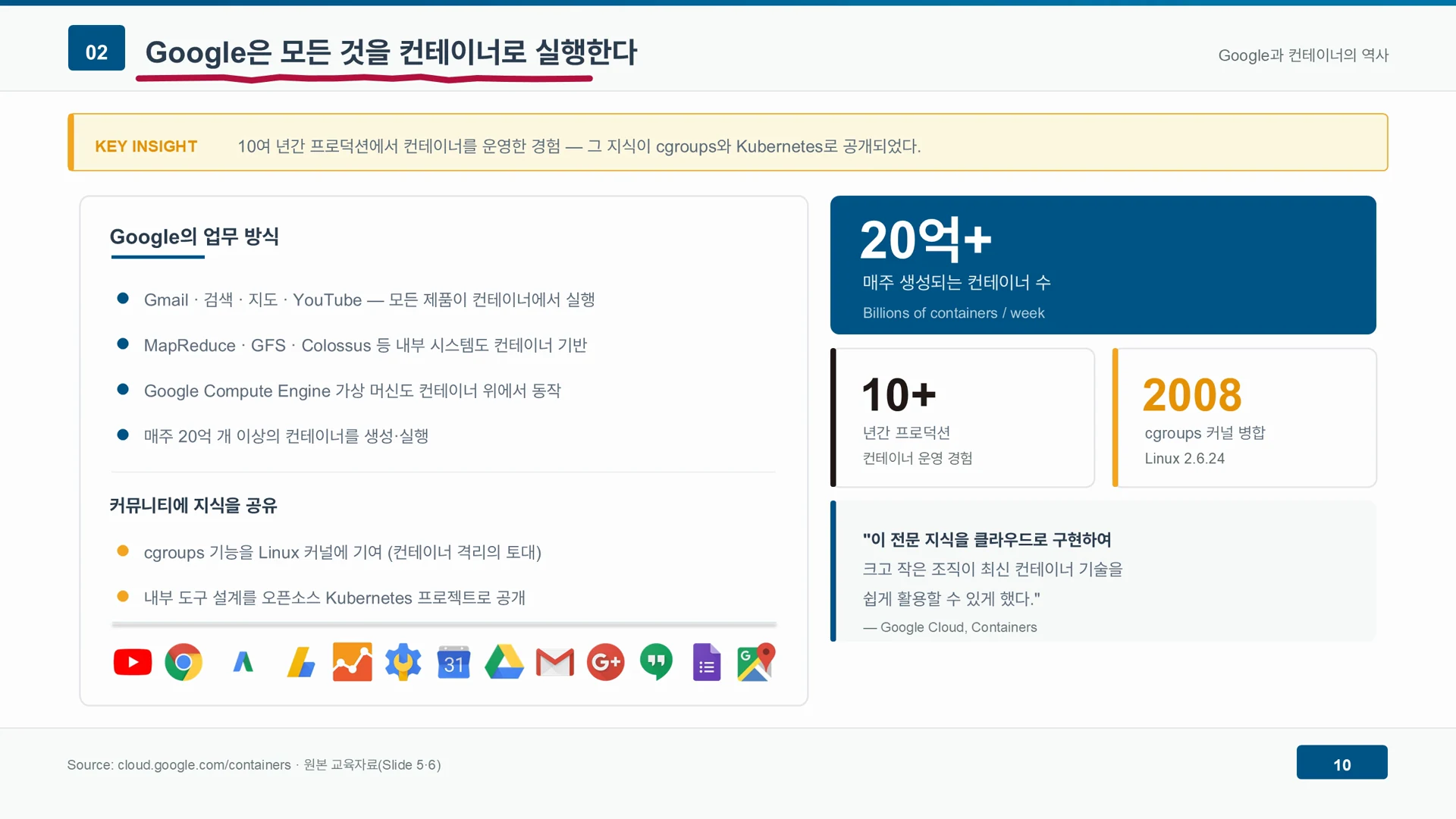Screen dimensions: 1456x819
Task: Click the Linux 2.6.24 text
Action: pyautogui.click(x=1185, y=458)
